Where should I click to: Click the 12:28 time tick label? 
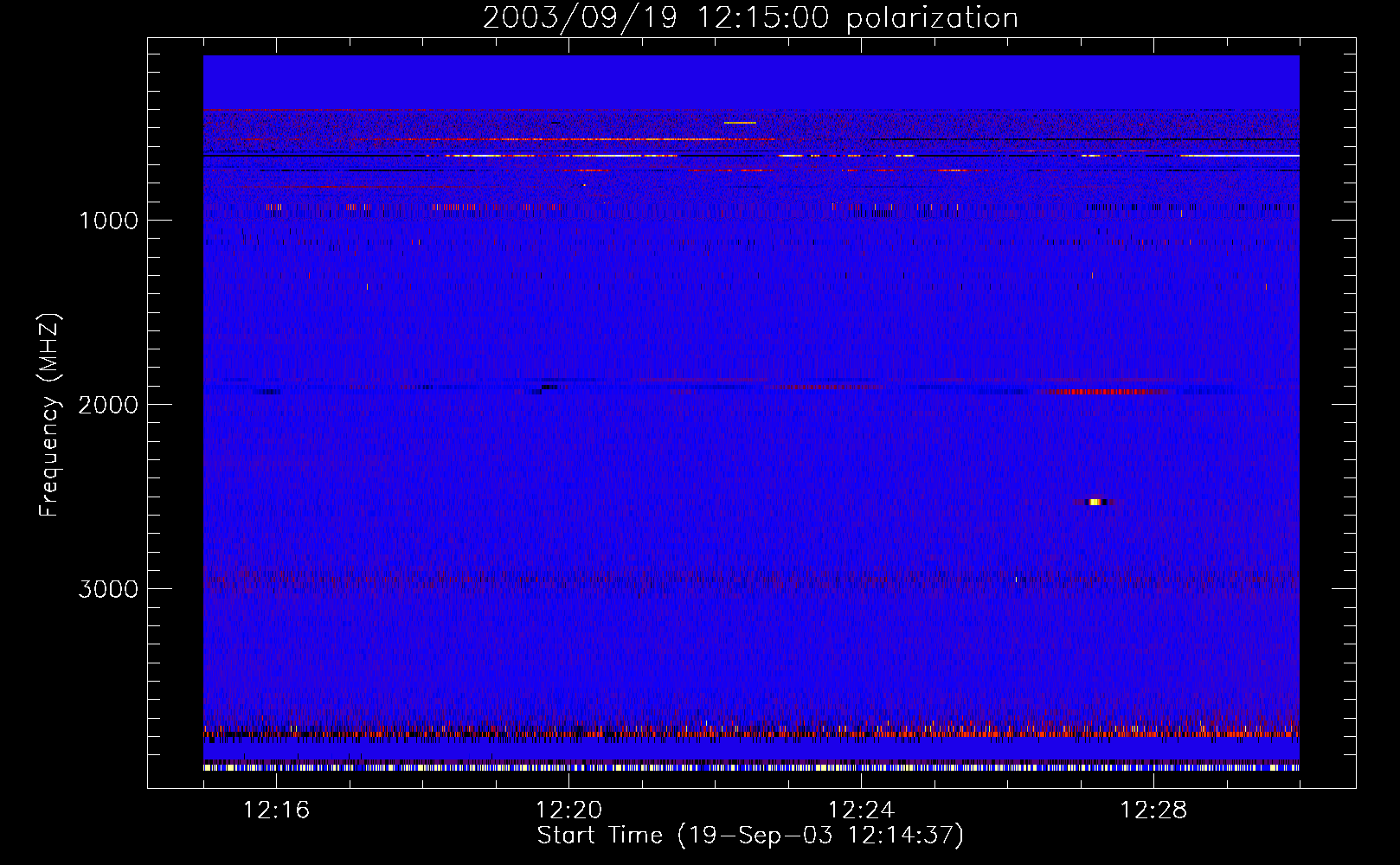(x=1153, y=811)
